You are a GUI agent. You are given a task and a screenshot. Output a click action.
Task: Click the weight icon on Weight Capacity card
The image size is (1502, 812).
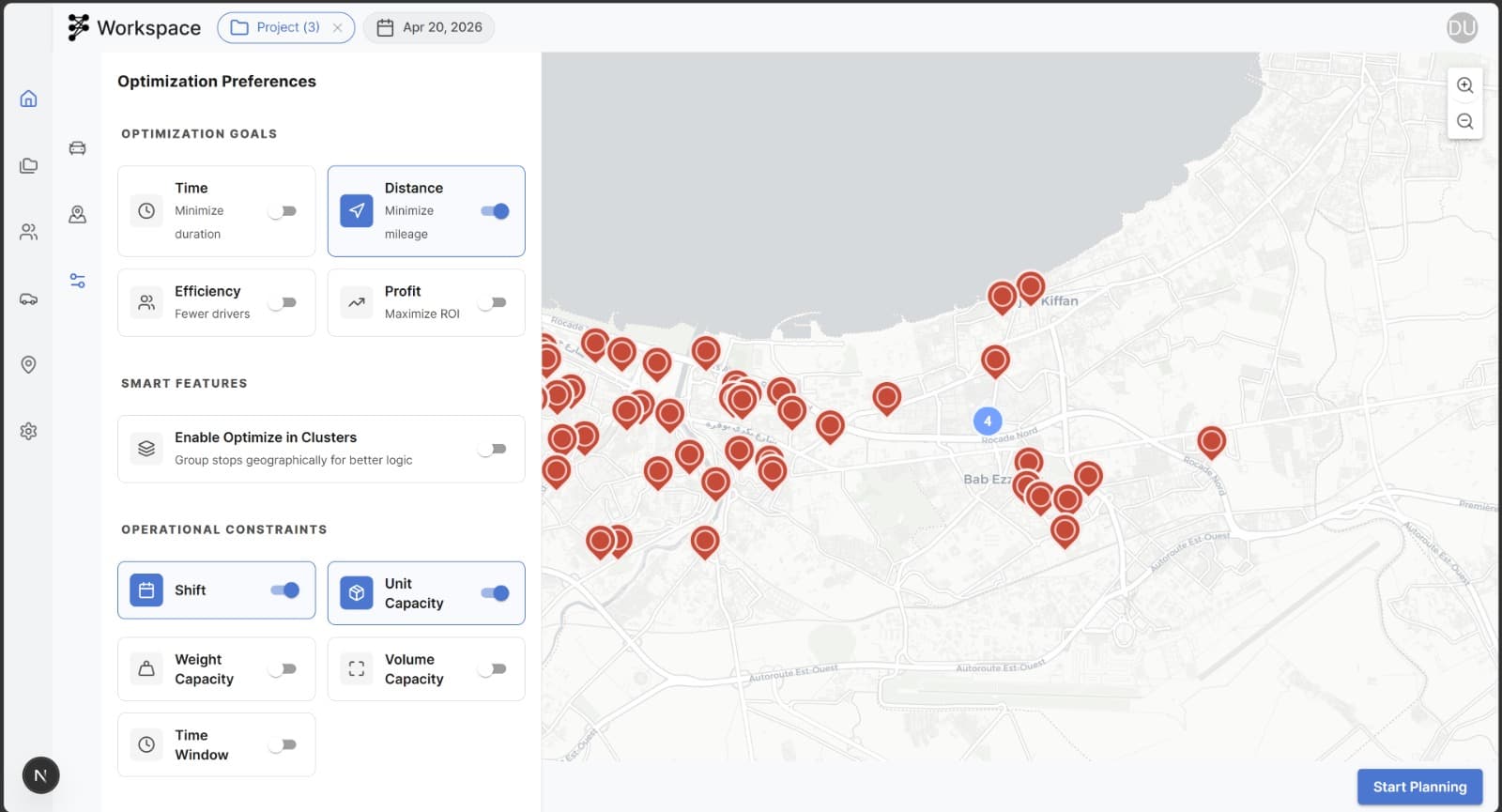[x=146, y=669]
